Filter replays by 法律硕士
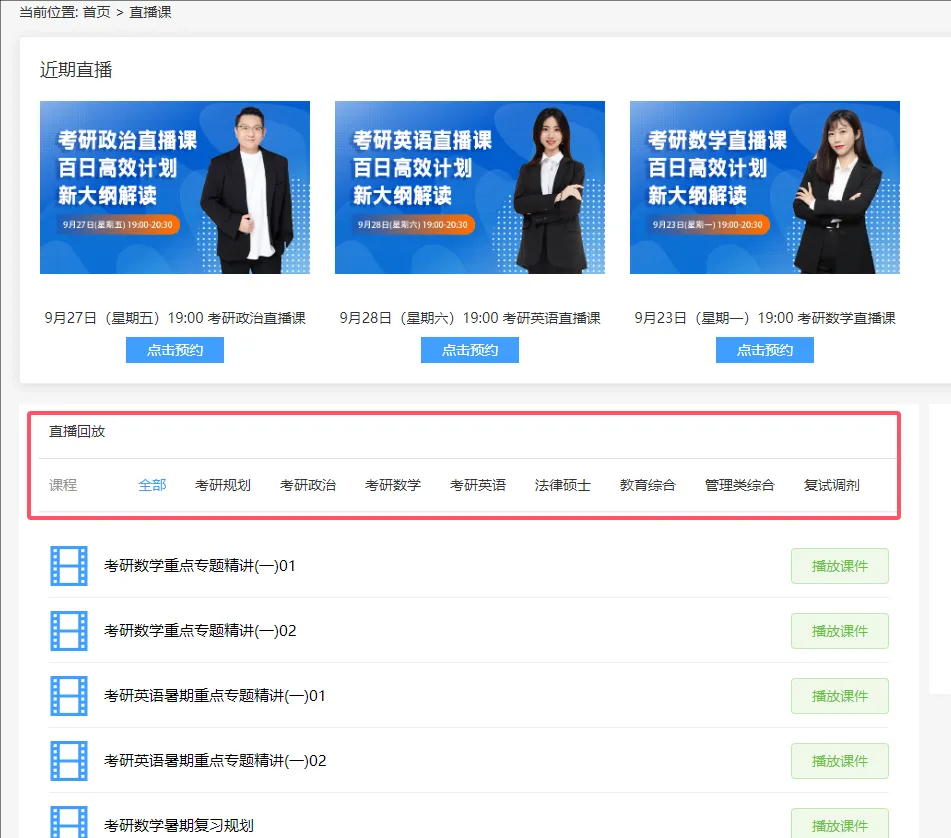The height and width of the screenshot is (838, 951). (563, 485)
